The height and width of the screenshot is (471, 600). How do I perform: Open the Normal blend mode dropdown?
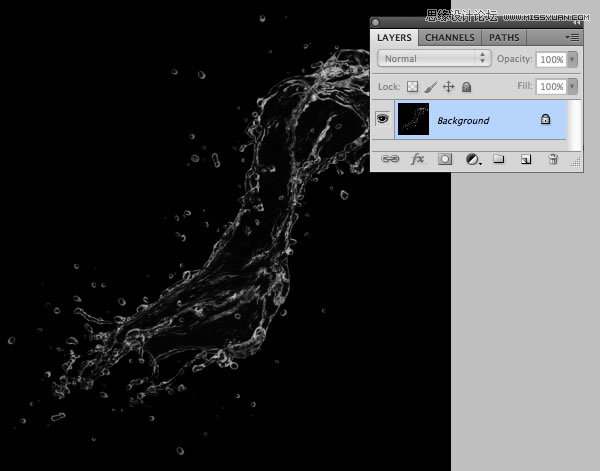pos(433,59)
